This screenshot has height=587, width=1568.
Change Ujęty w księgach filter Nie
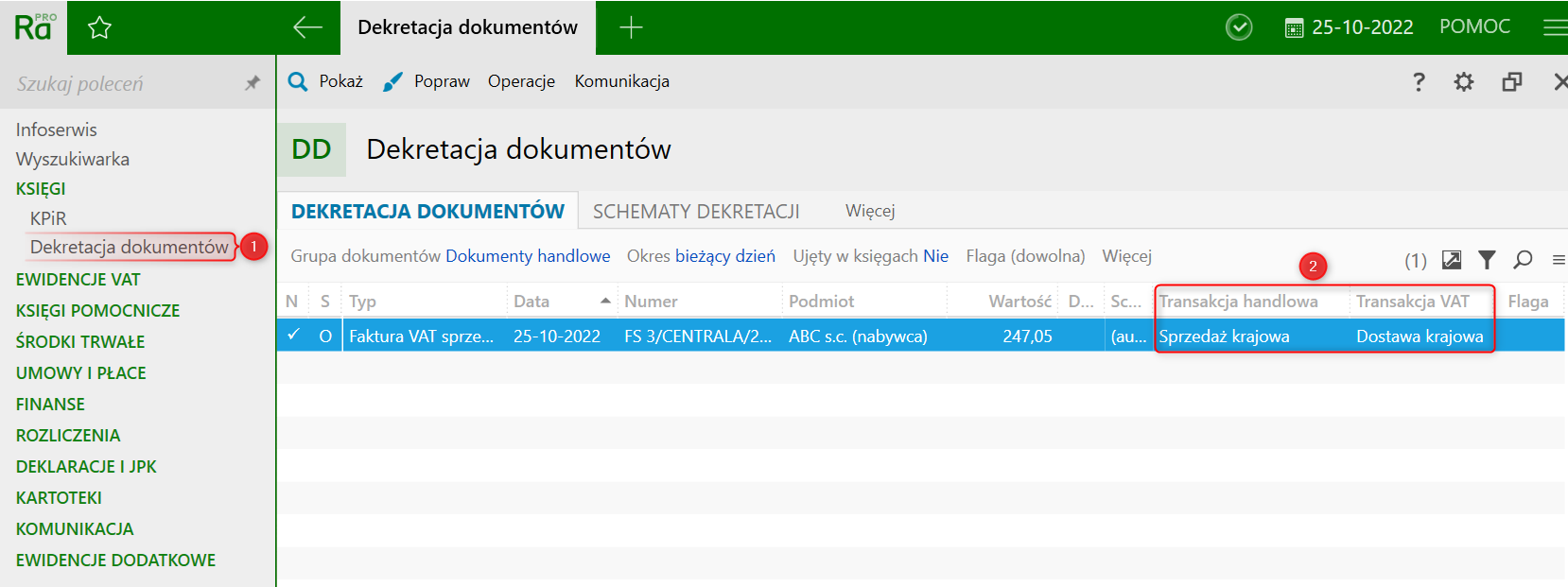(x=935, y=256)
